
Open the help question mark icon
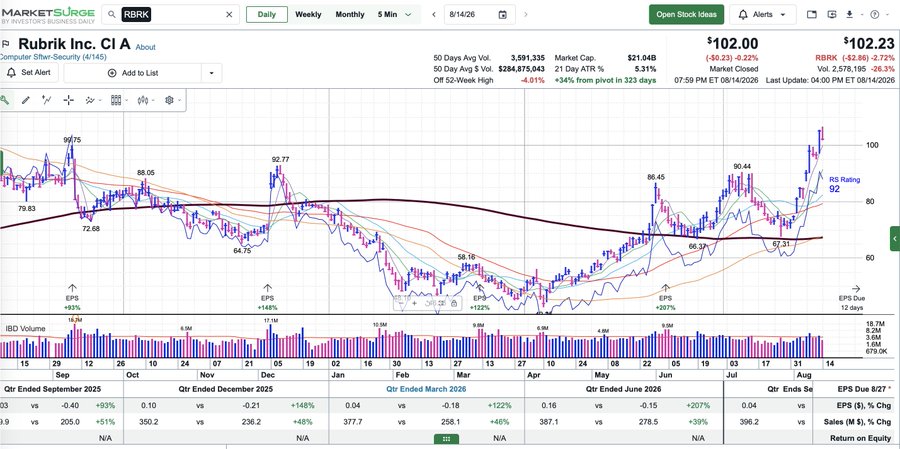pyautogui.click(x=875, y=14)
